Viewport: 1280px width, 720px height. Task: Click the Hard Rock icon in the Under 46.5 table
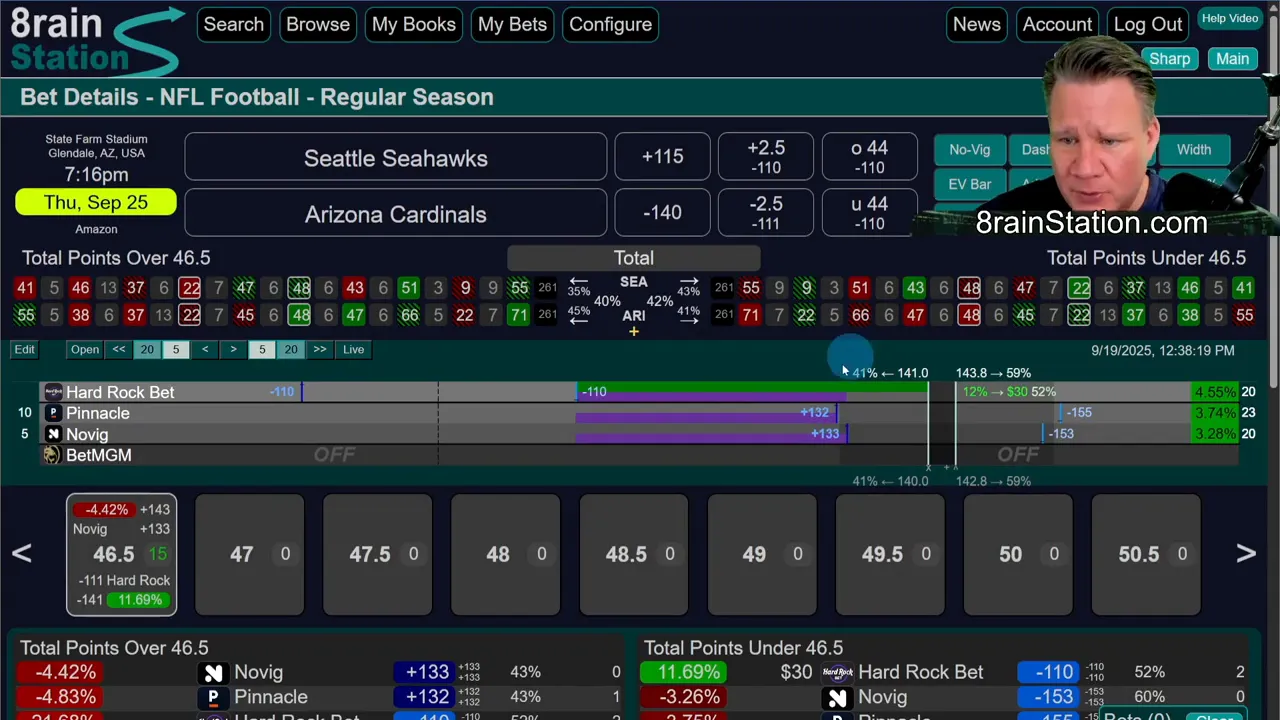[x=837, y=673]
